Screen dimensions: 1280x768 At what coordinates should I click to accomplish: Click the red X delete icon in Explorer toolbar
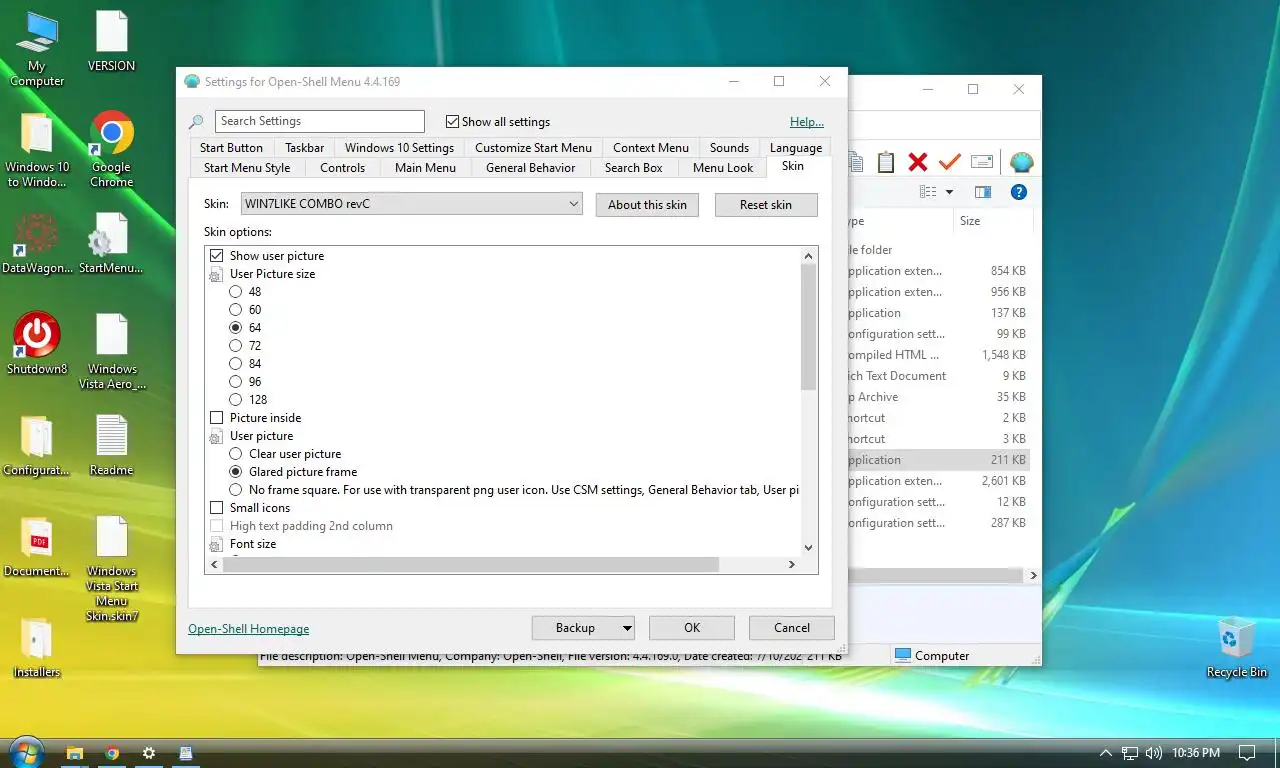[x=918, y=162]
